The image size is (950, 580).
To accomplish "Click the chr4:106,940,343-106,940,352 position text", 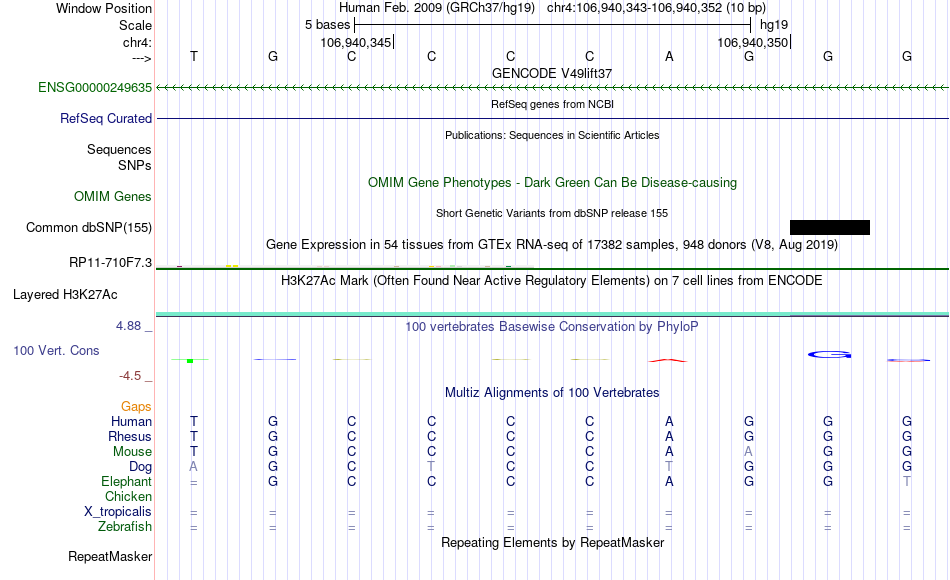I will pos(656,8).
